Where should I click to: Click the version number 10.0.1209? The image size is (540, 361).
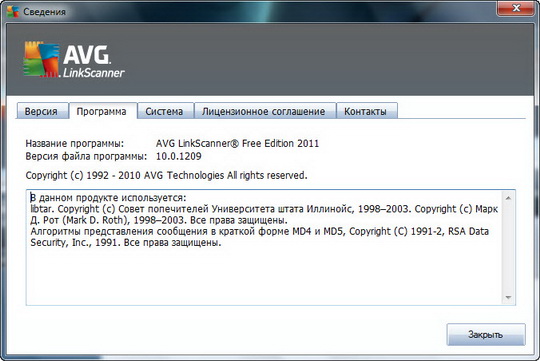[179, 156]
